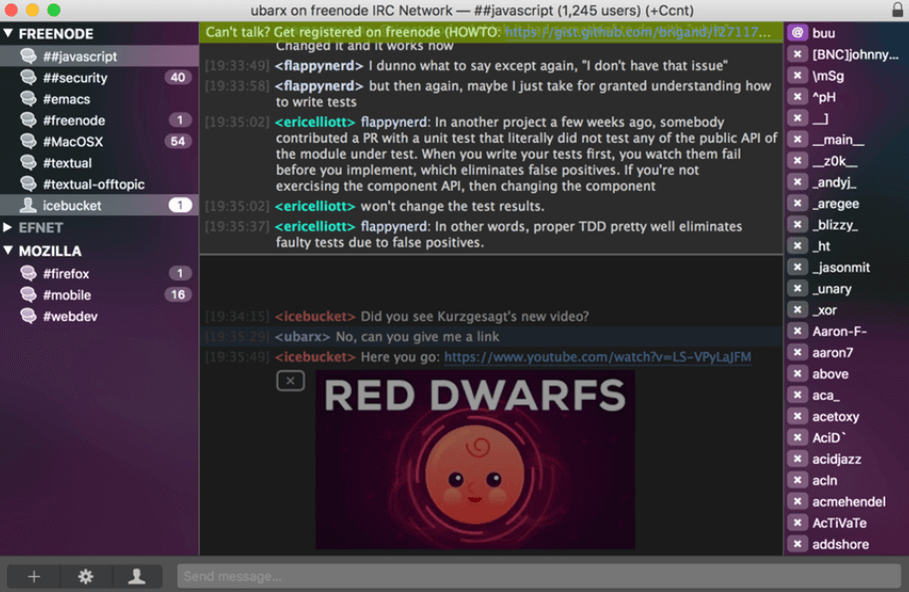Viewport: 909px width, 592px height.
Task: Click icon beside _aregee user
Action: click(798, 204)
